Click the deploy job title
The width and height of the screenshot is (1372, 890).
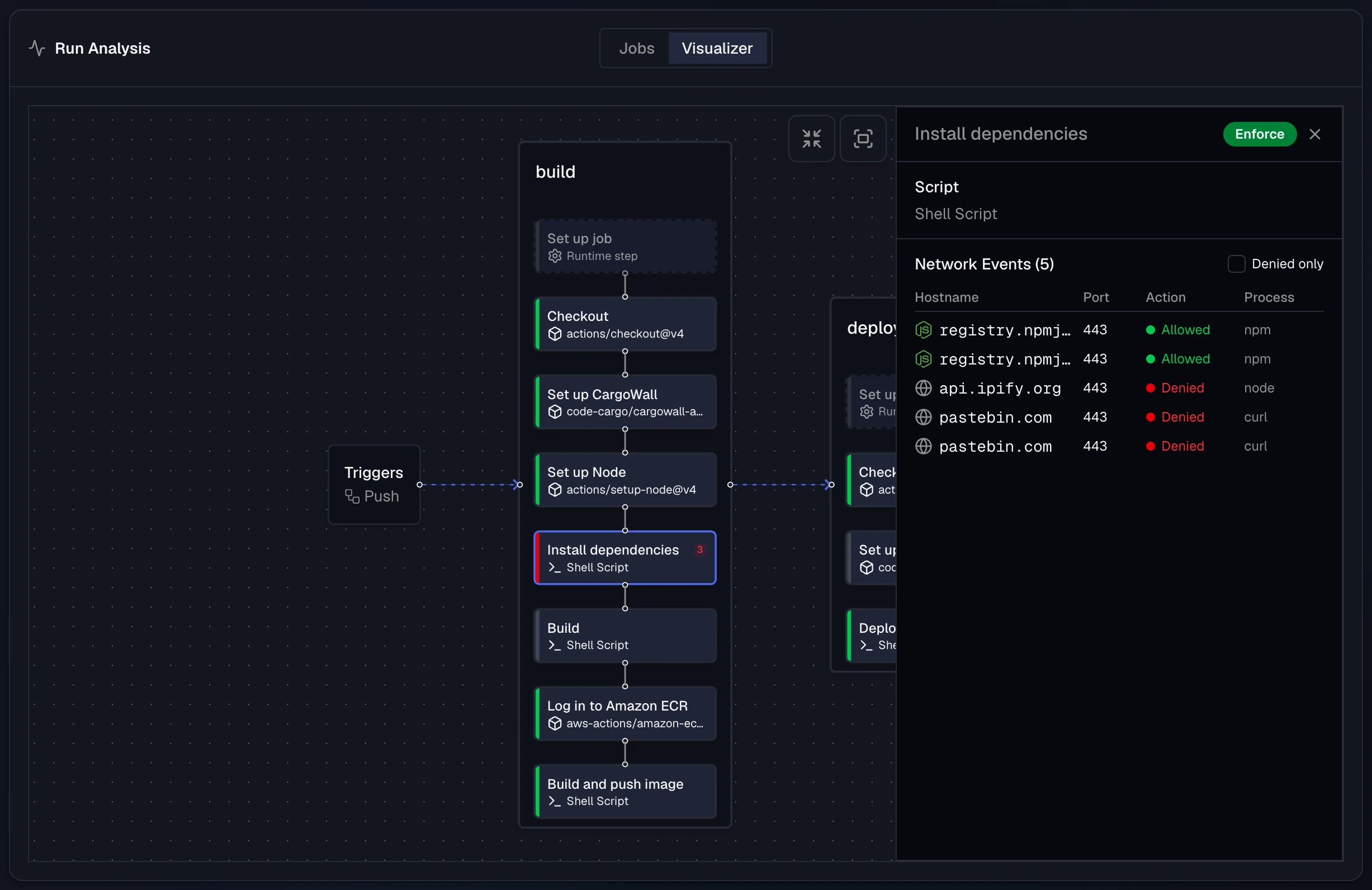(x=871, y=328)
